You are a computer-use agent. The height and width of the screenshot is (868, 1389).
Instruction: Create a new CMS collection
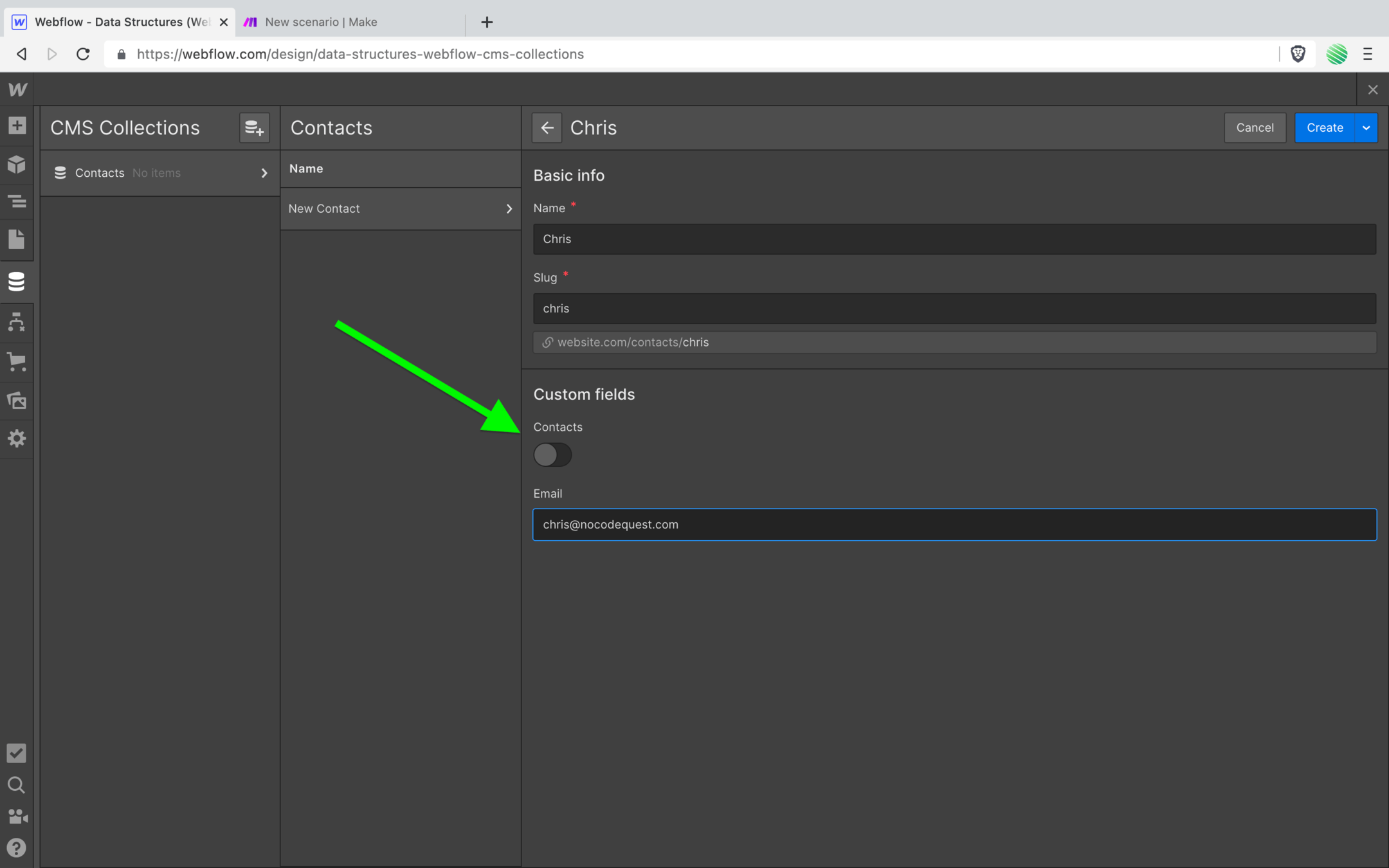[255, 127]
